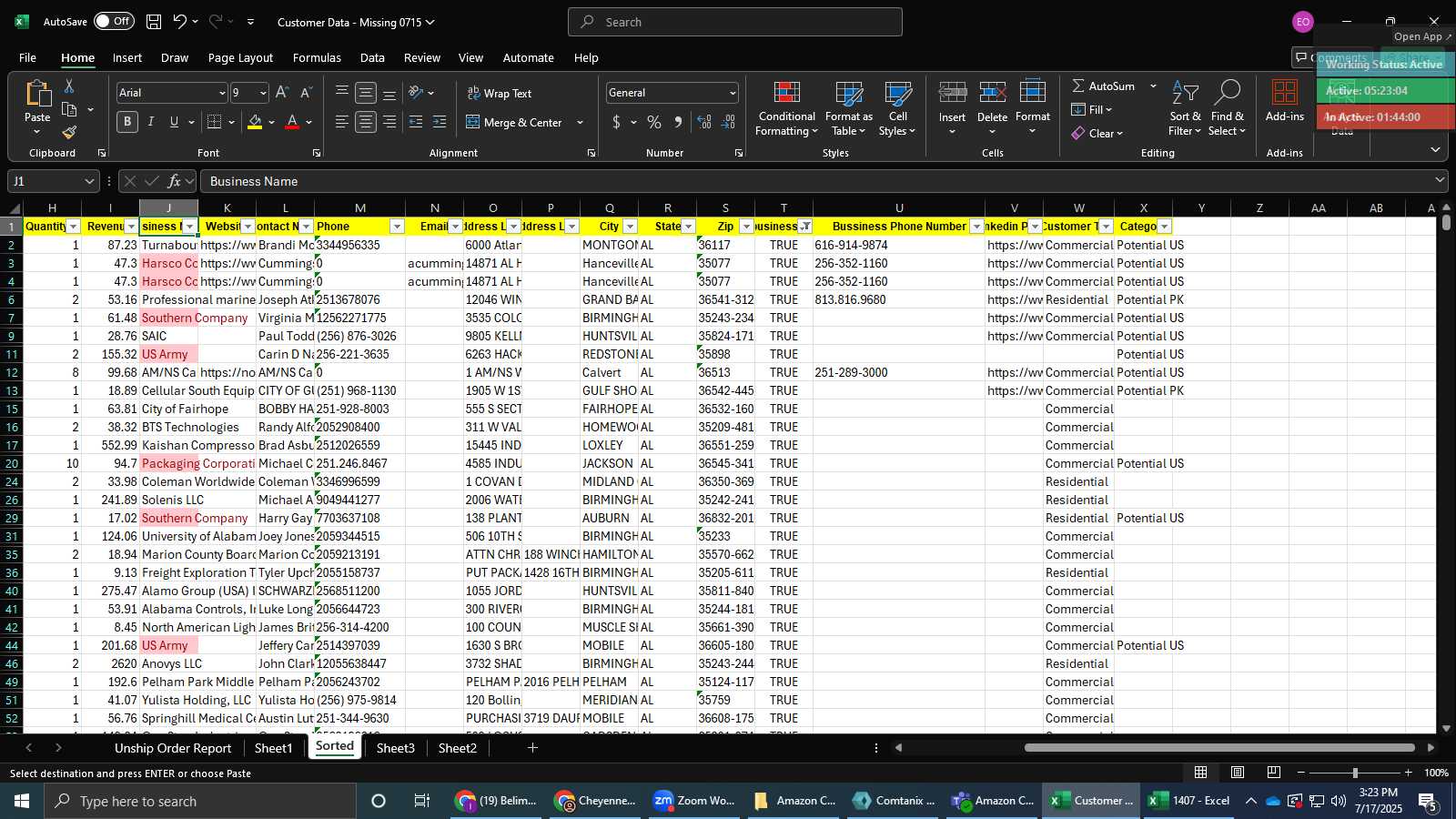Click the AutoSum button
The image size is (1456, 819).
click(1104, 86)
